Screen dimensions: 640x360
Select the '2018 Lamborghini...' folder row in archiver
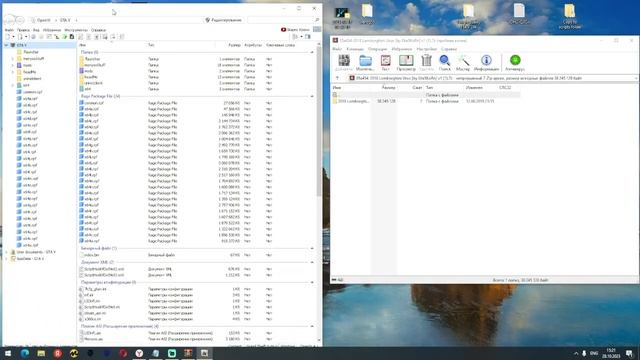pos(425,101)
